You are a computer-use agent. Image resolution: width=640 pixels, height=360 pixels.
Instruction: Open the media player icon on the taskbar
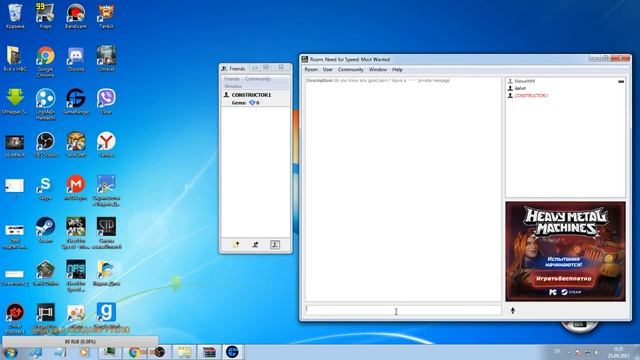click(x=84, y=352)
